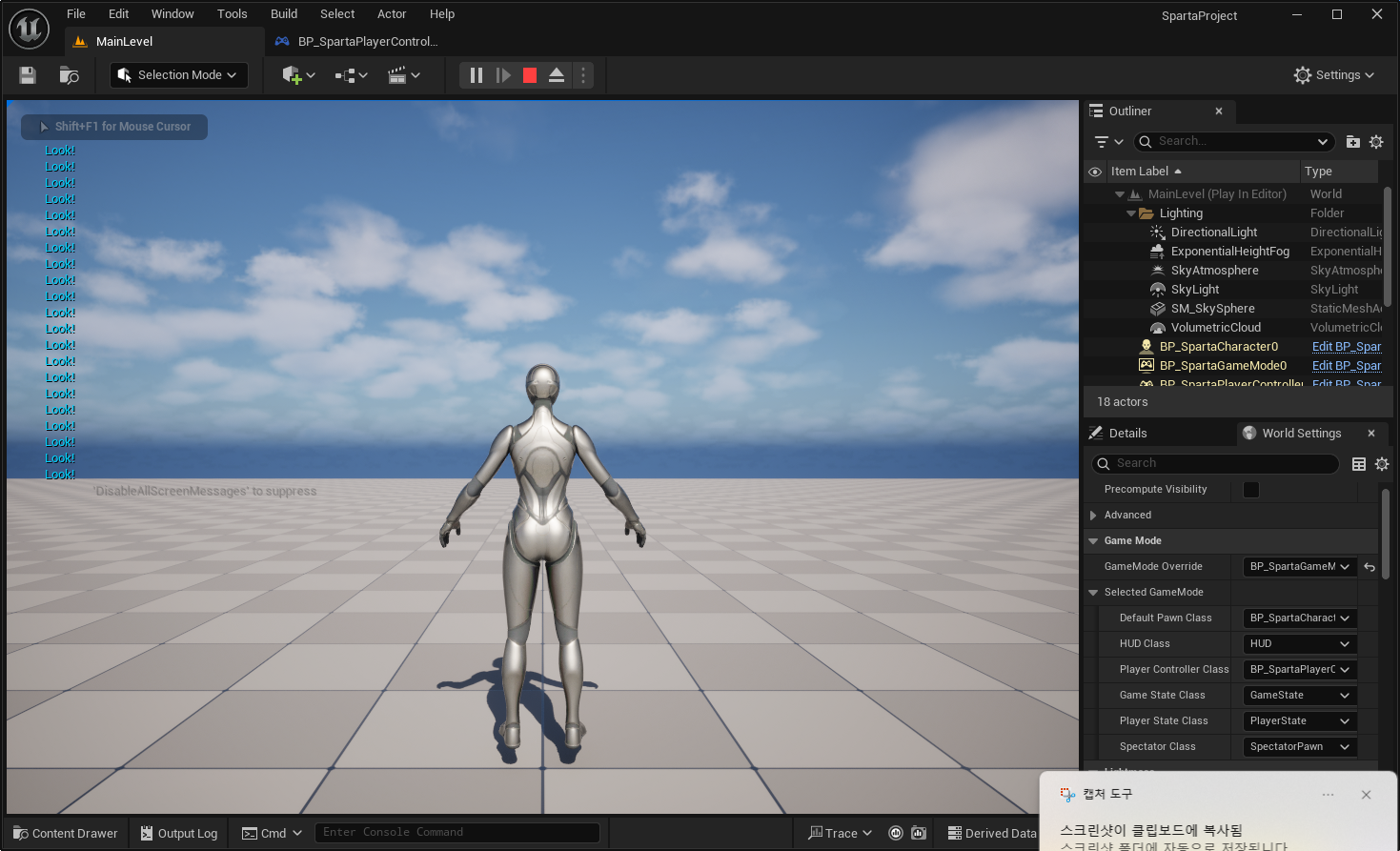The width and height of the screenshot is (1400, 851).
Task: Open the File menu
Action: click(76, 14)
